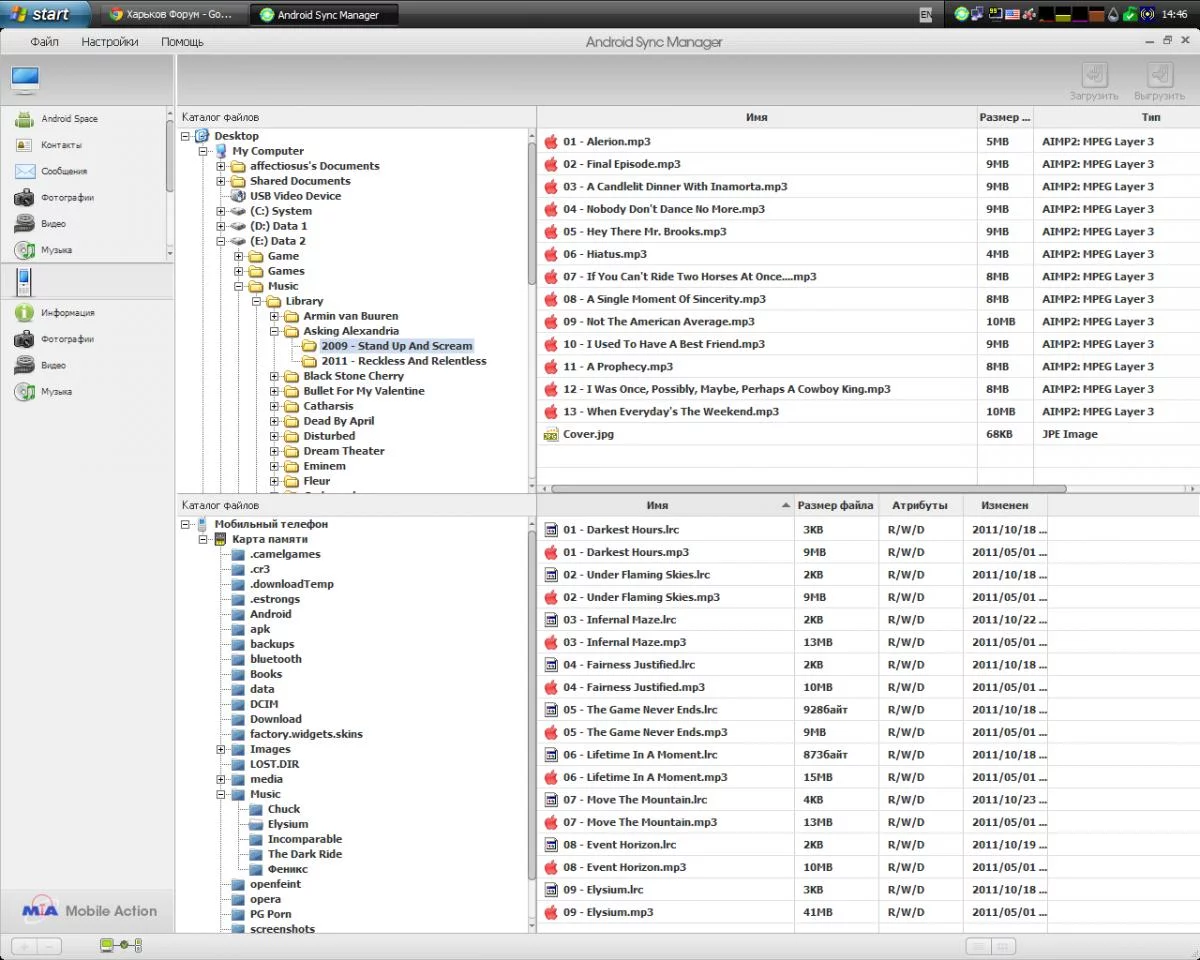This screenshot has height=960, width=1200.
Task: Click the Windows start button
Action: (42, 14)
